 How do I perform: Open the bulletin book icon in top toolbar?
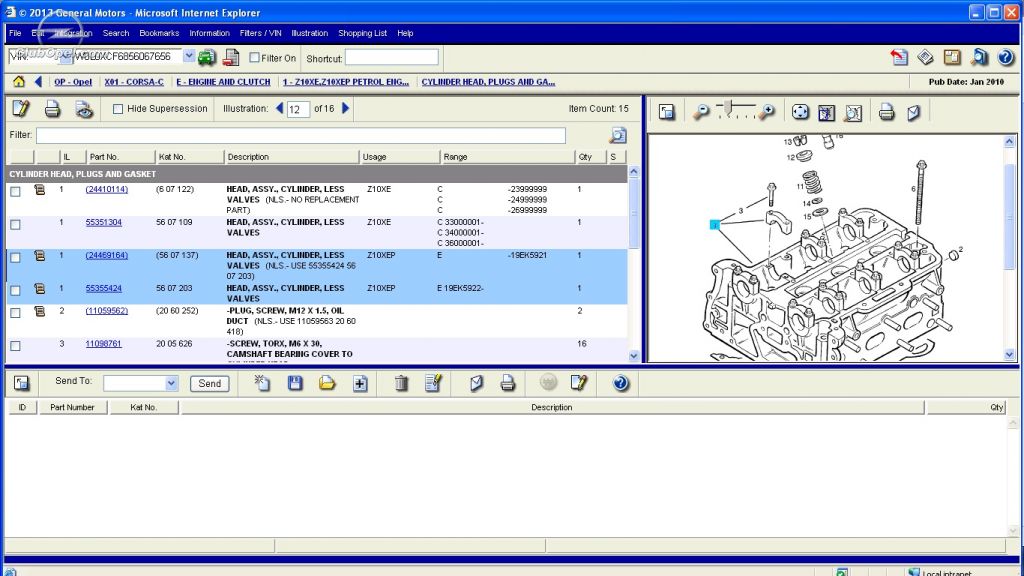pyautogui.click(x=925, y=57)
